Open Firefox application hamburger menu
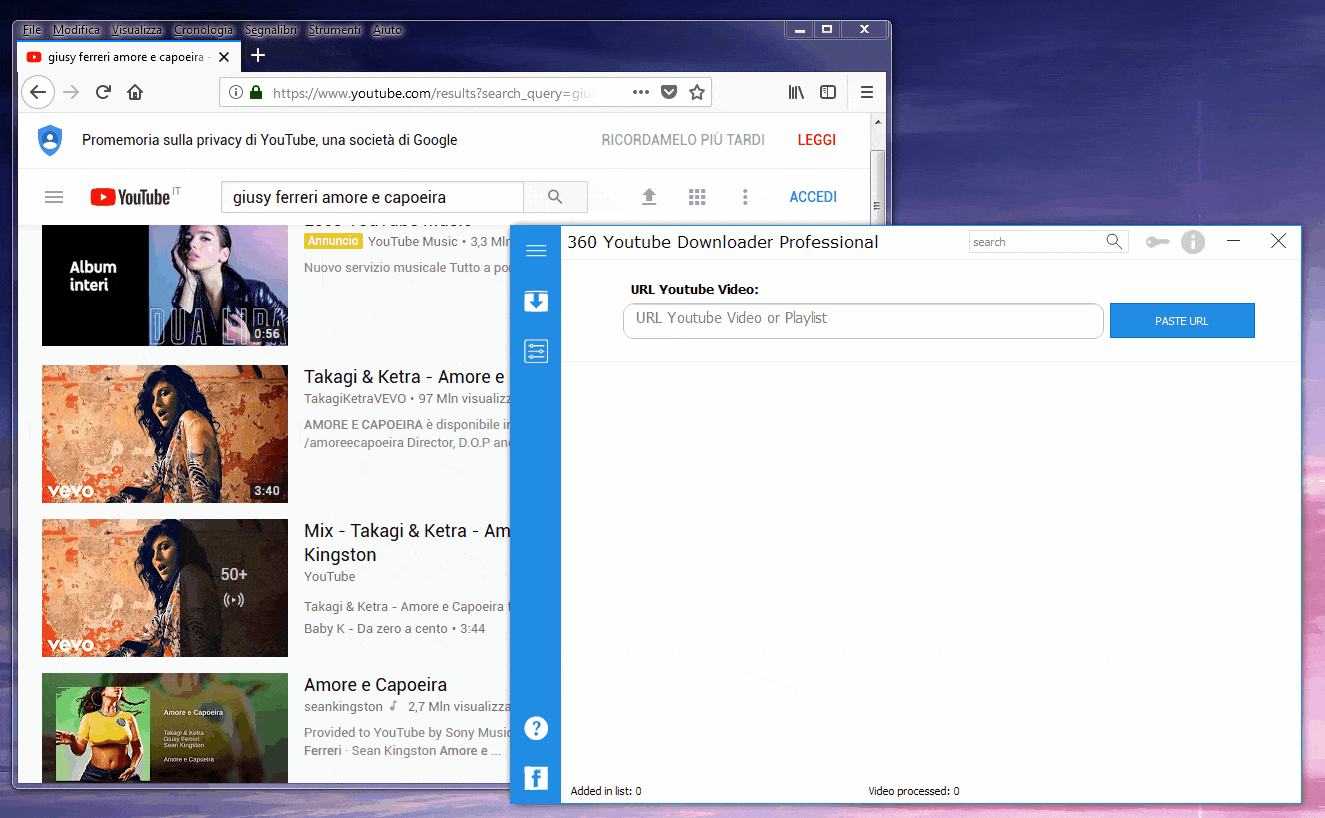The height and width of the screenshot is (818, 1325). [867, 92]
